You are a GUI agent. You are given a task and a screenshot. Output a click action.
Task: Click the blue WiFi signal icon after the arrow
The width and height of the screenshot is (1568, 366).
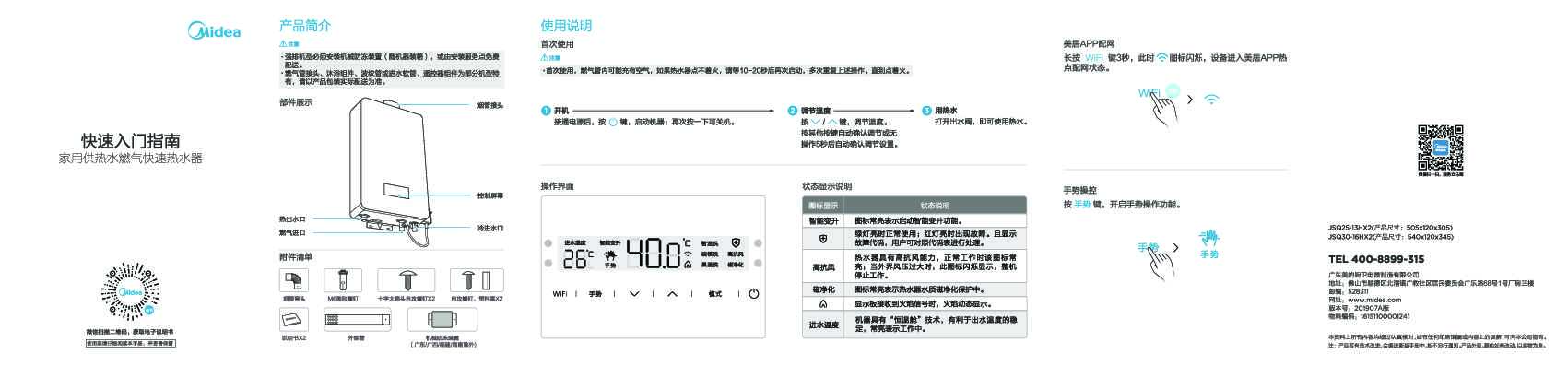[1212, 99]
